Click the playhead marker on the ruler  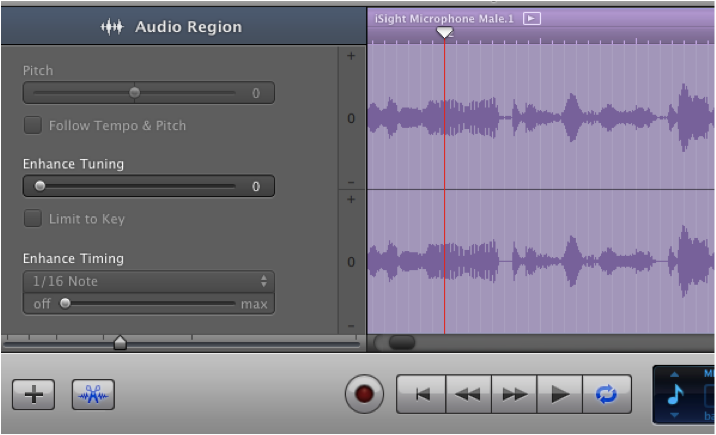pyautogui.click(x=444, y=33)
